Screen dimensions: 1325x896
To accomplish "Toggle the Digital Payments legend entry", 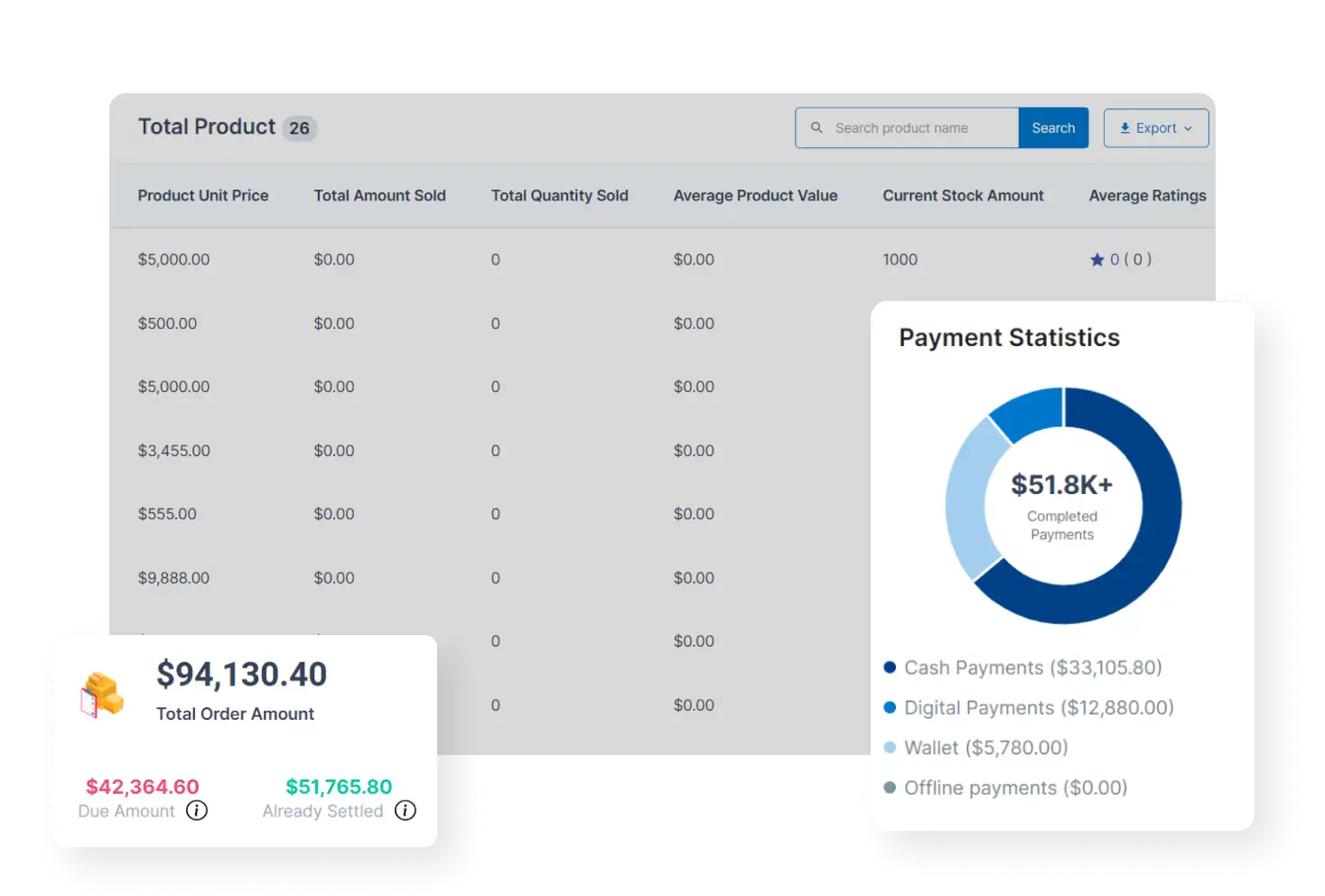I will coord(1039,707).
